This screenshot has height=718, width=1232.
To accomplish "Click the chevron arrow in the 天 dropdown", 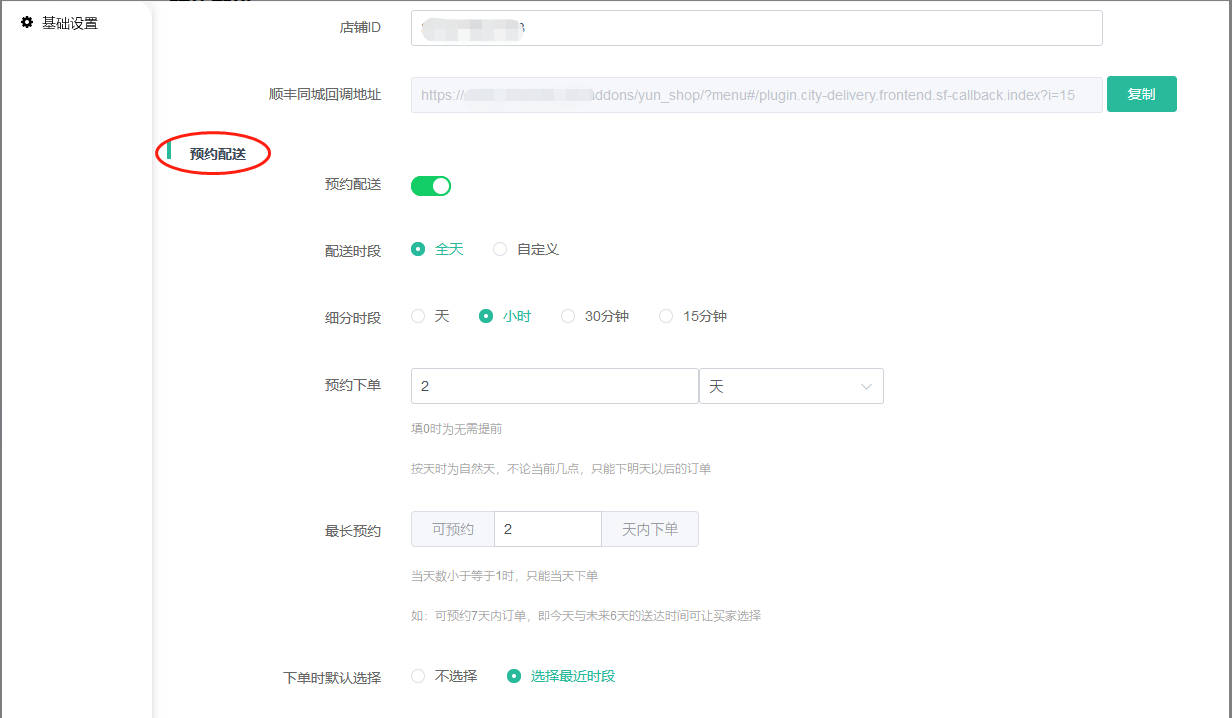I will 866,386.
